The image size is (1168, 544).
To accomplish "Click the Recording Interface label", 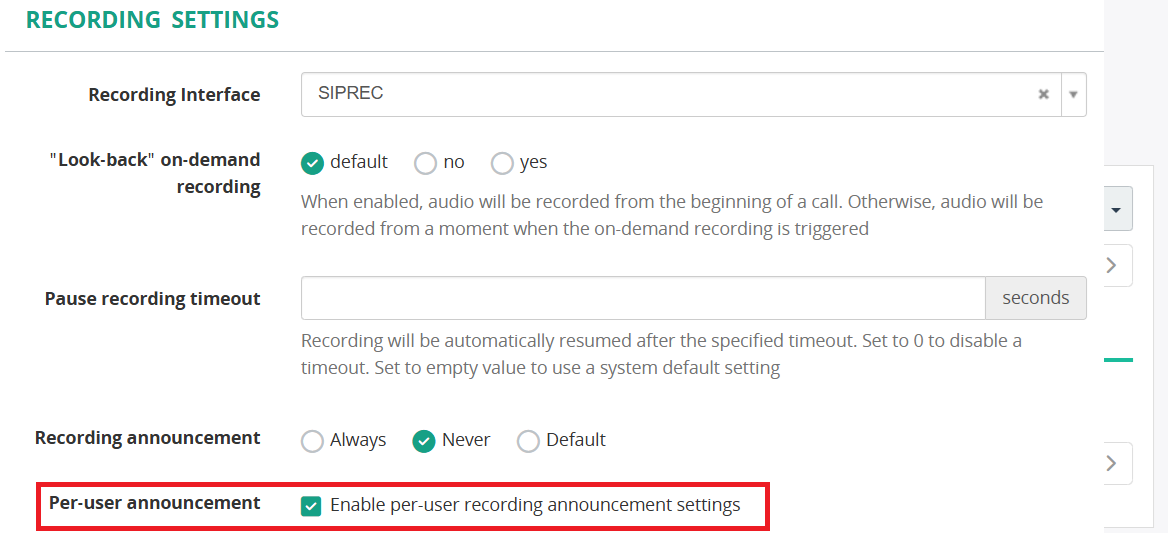I will [x=174, y=95].
